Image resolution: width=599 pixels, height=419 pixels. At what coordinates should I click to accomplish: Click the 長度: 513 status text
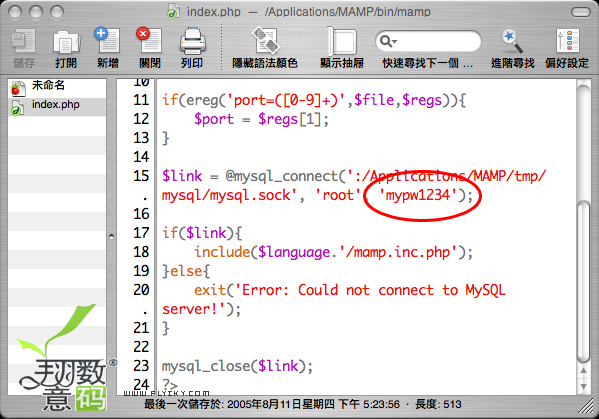(x=438, y=404)
